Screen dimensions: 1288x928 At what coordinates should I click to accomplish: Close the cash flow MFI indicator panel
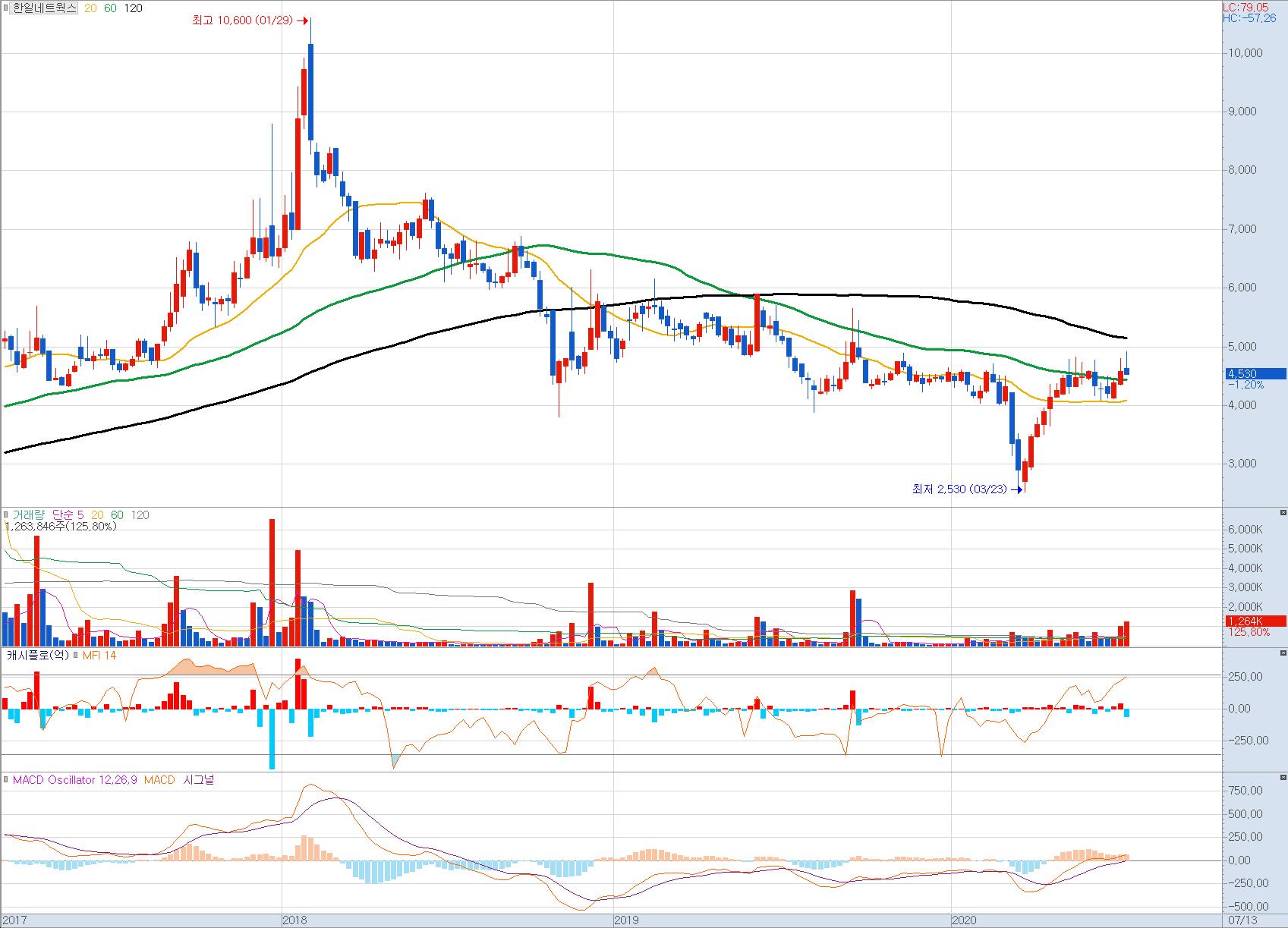[1283, 653]
